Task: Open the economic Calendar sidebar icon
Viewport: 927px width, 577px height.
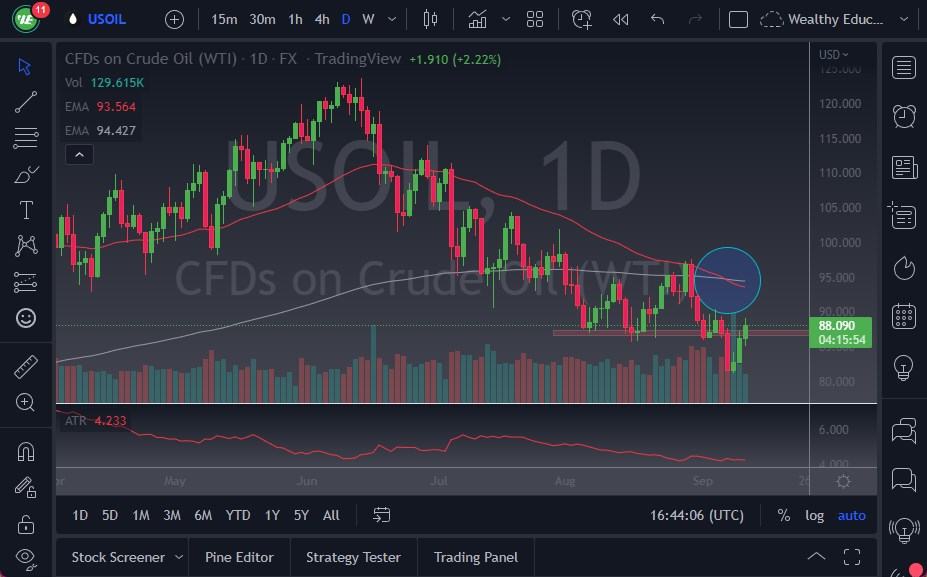Action: pyautogui.click(x=903, y=315)
